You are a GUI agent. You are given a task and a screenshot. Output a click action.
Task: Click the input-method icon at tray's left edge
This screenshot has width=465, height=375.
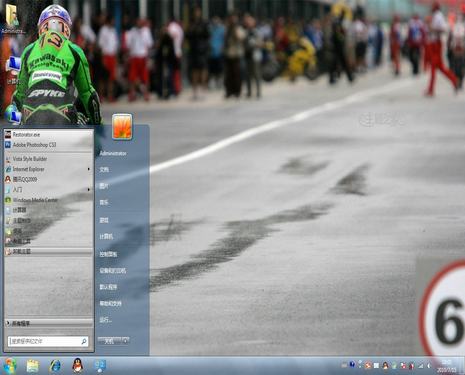344,366
